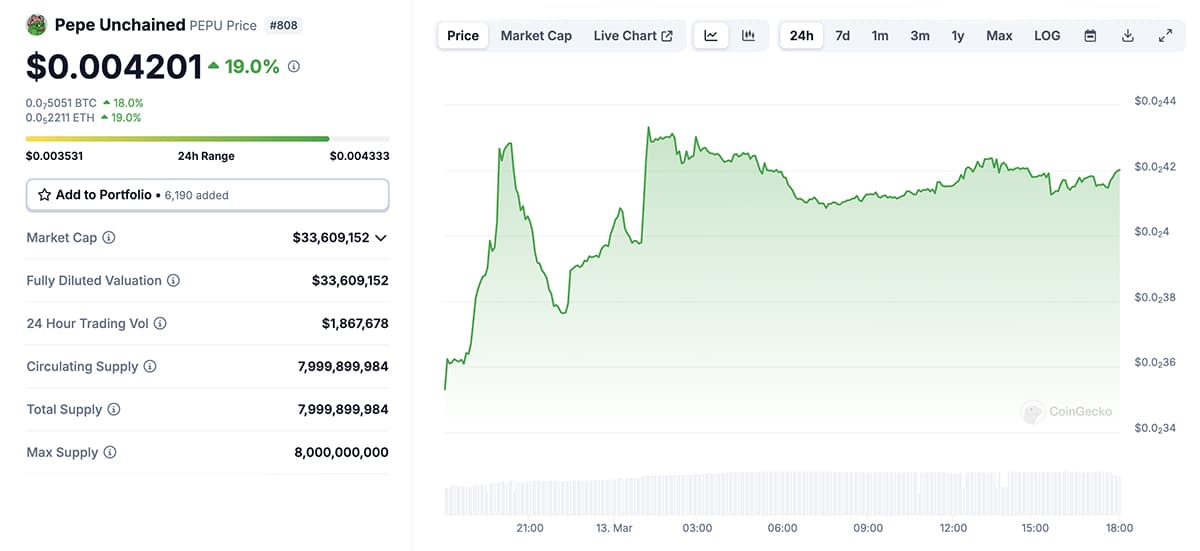Viewport: 1200px width, 551px height.
Task: Select the Price tab
Action: [x=463, y=36]
